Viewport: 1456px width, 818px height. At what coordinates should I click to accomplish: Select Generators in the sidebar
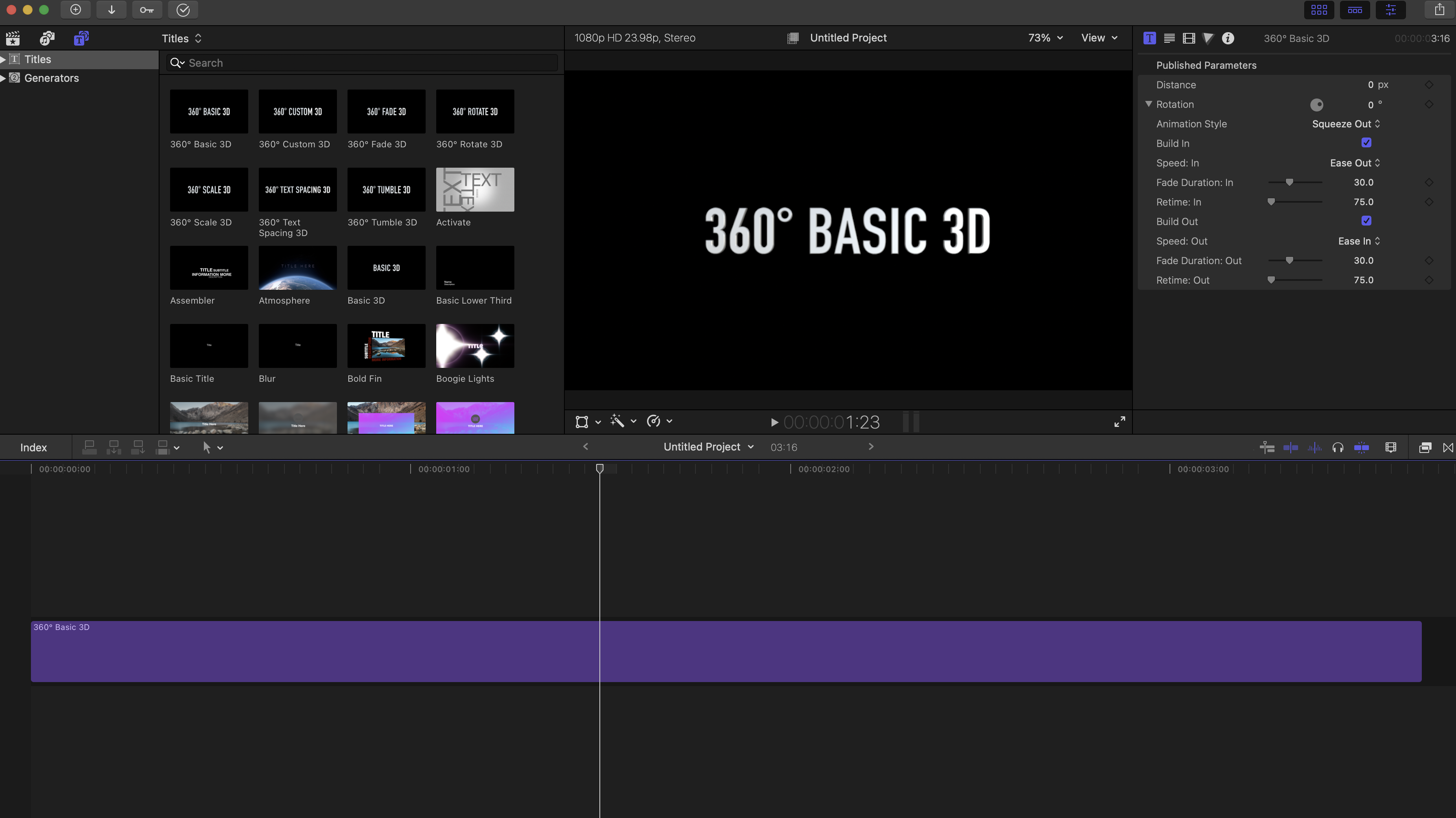pyautogui.click(x=51, y=78)
